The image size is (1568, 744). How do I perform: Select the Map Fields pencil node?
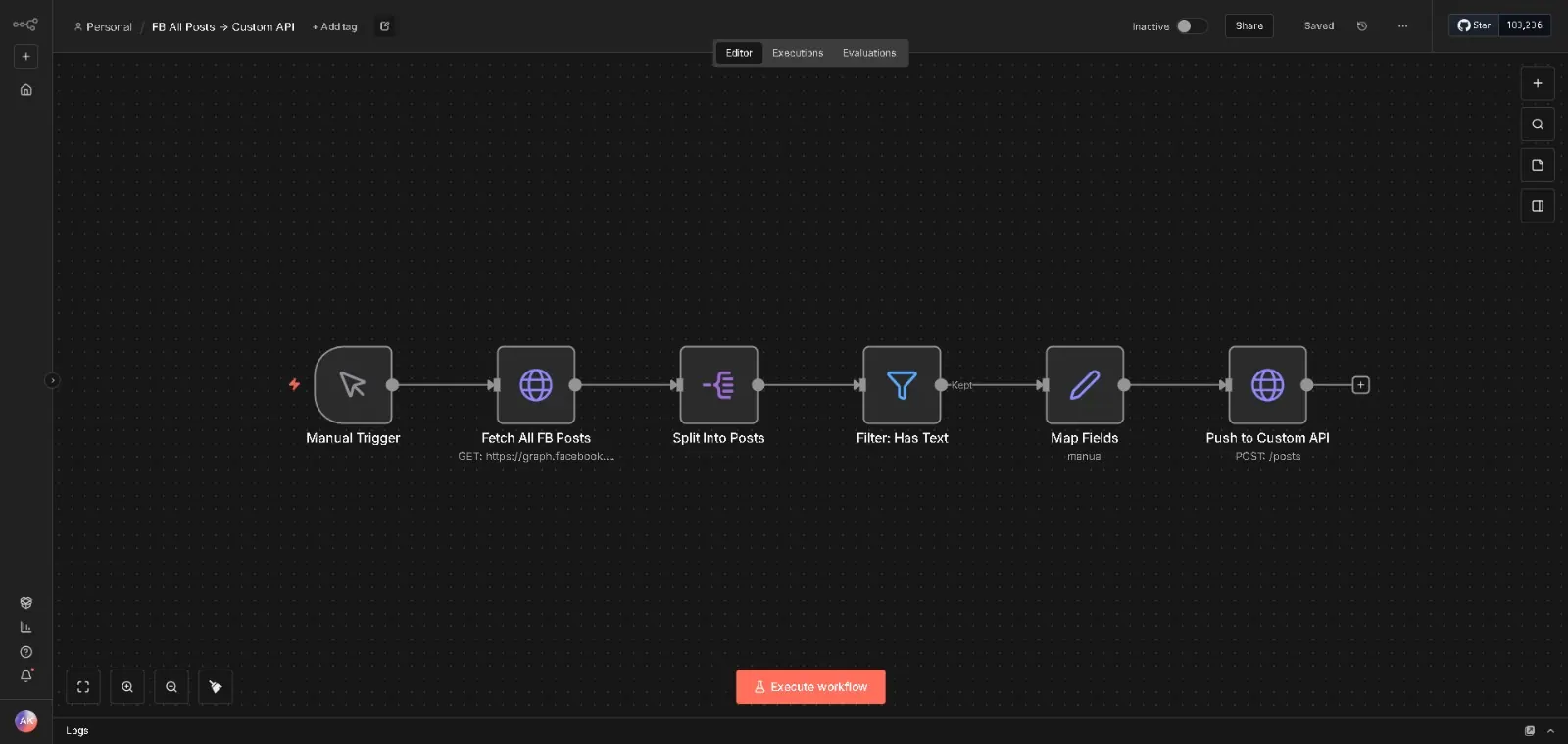[x=1085, y=385]
